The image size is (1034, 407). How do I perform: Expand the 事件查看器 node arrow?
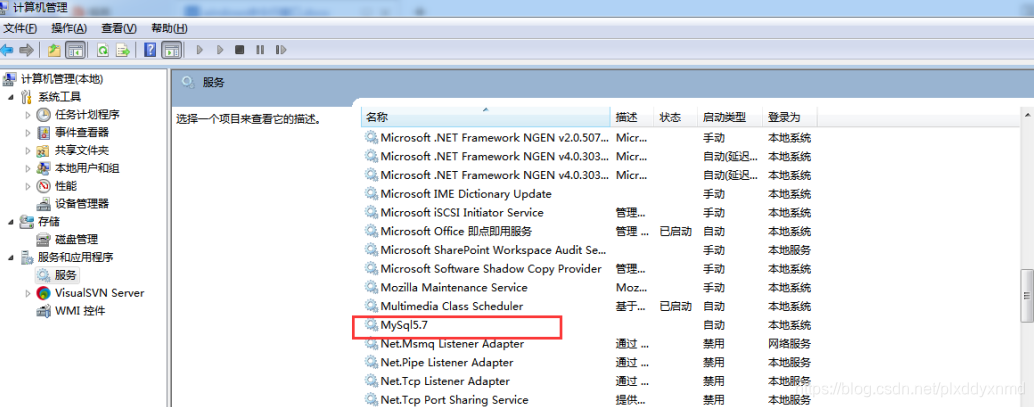click(x=28, y=133)
